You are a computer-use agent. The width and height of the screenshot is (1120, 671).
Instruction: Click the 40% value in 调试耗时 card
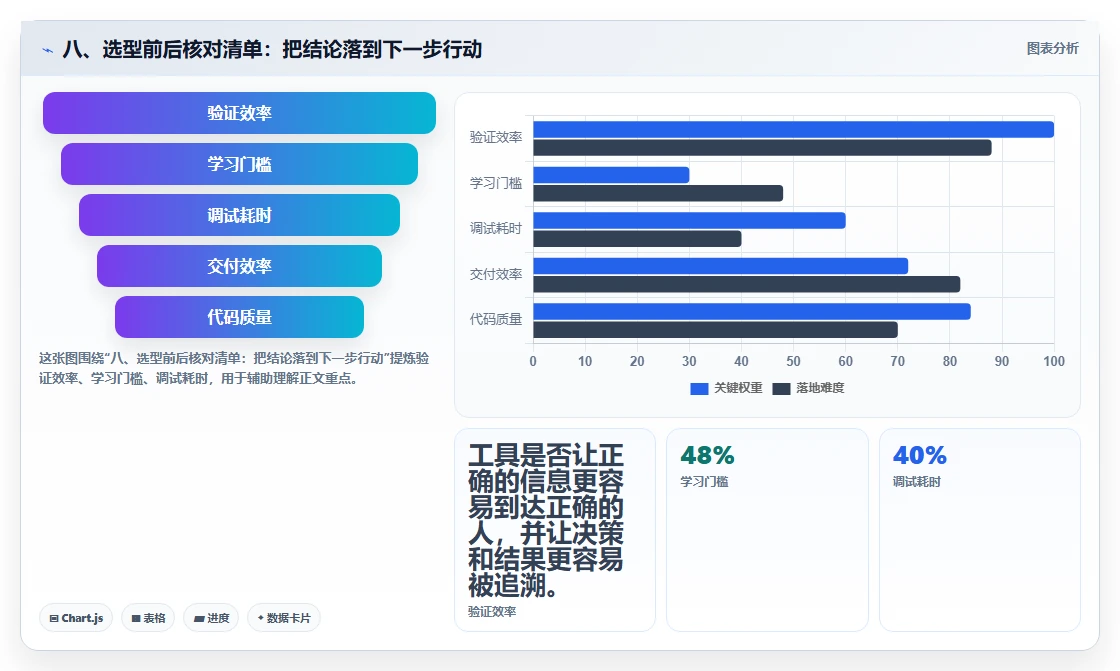pos(919,455)
